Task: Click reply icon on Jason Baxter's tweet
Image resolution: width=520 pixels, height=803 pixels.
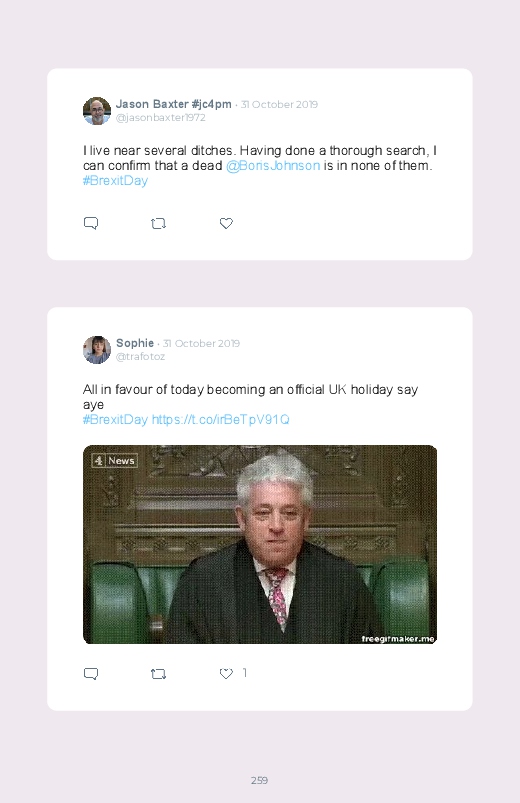Action: click(x=91, y=223)
